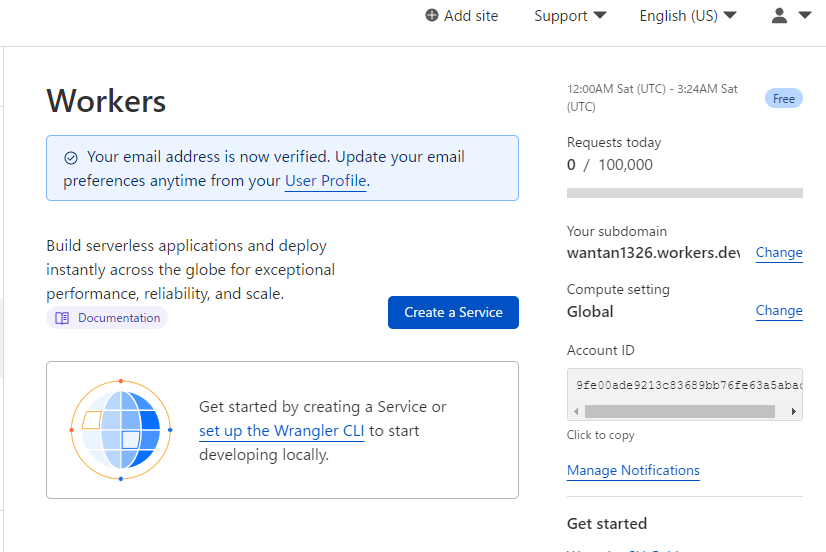Open the User Profile link
The width and height of the screenshot is (826, 552).
pyautogui.click(x=326, y=181)
